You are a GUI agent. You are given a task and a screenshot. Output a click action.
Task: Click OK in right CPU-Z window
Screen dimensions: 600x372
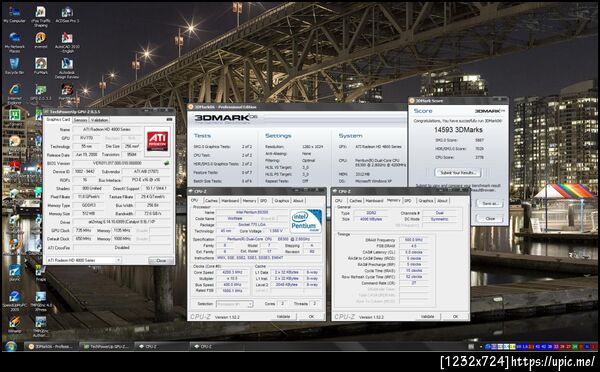click(455, 317)
